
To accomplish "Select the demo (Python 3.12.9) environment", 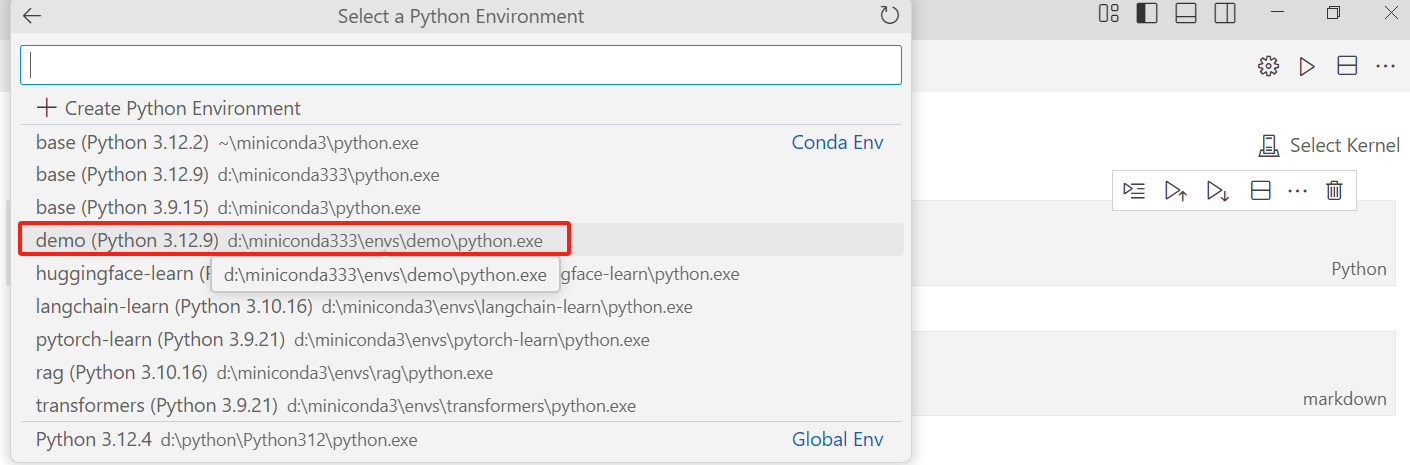I will (x=290, y=241).
